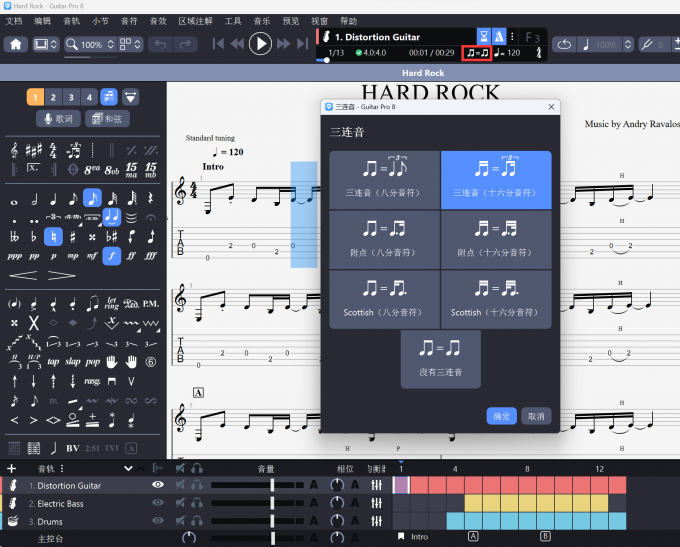The width and height of the screenshot is (680, 547).
Task: Select 没有三连音 option
Action: [441, 359]
